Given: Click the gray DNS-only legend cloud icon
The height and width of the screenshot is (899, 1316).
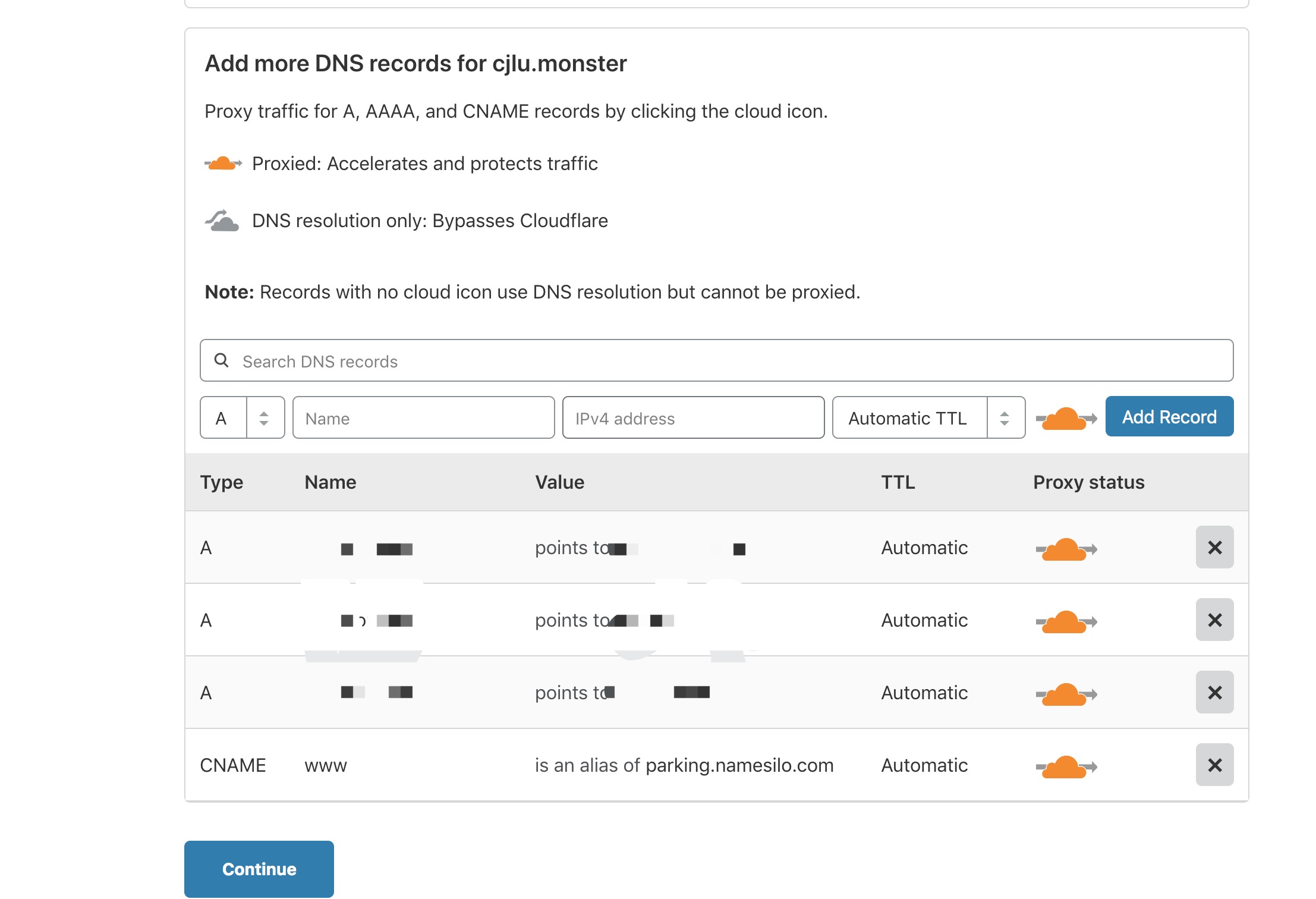Looking at the screenshot, I should pos(222,220).
